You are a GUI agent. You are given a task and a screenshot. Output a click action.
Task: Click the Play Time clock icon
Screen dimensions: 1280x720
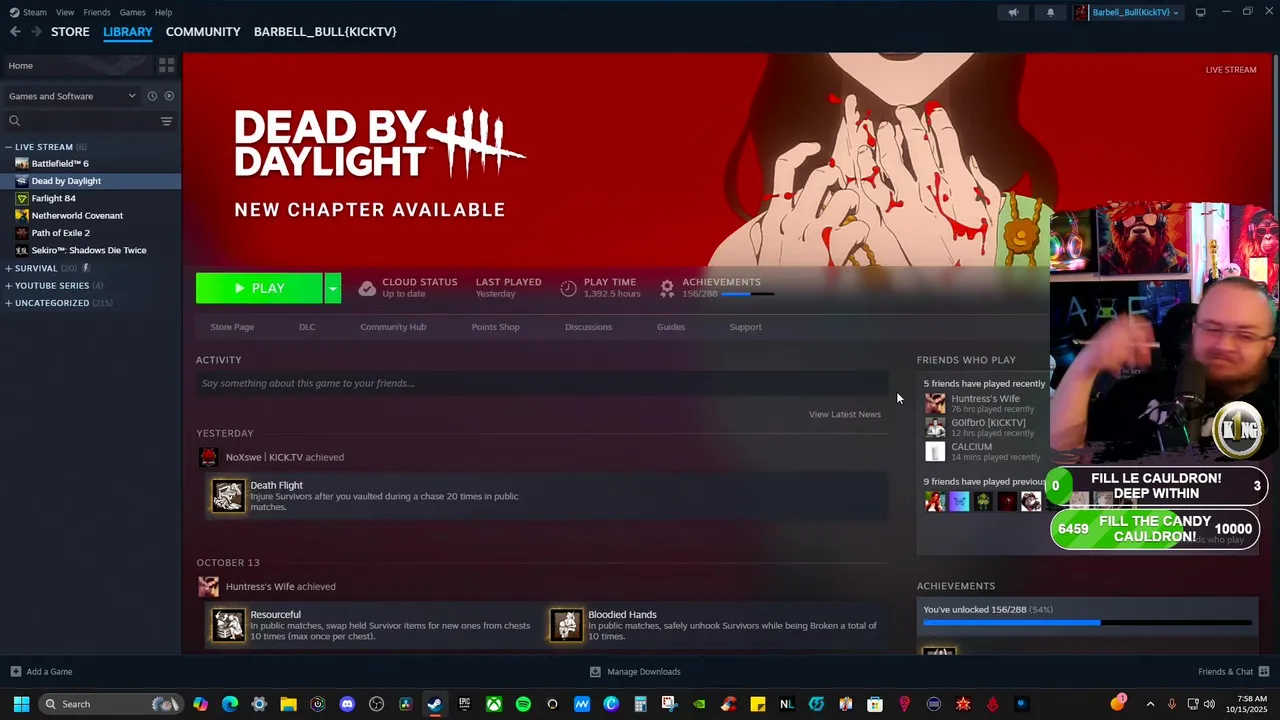click(568, 288)
